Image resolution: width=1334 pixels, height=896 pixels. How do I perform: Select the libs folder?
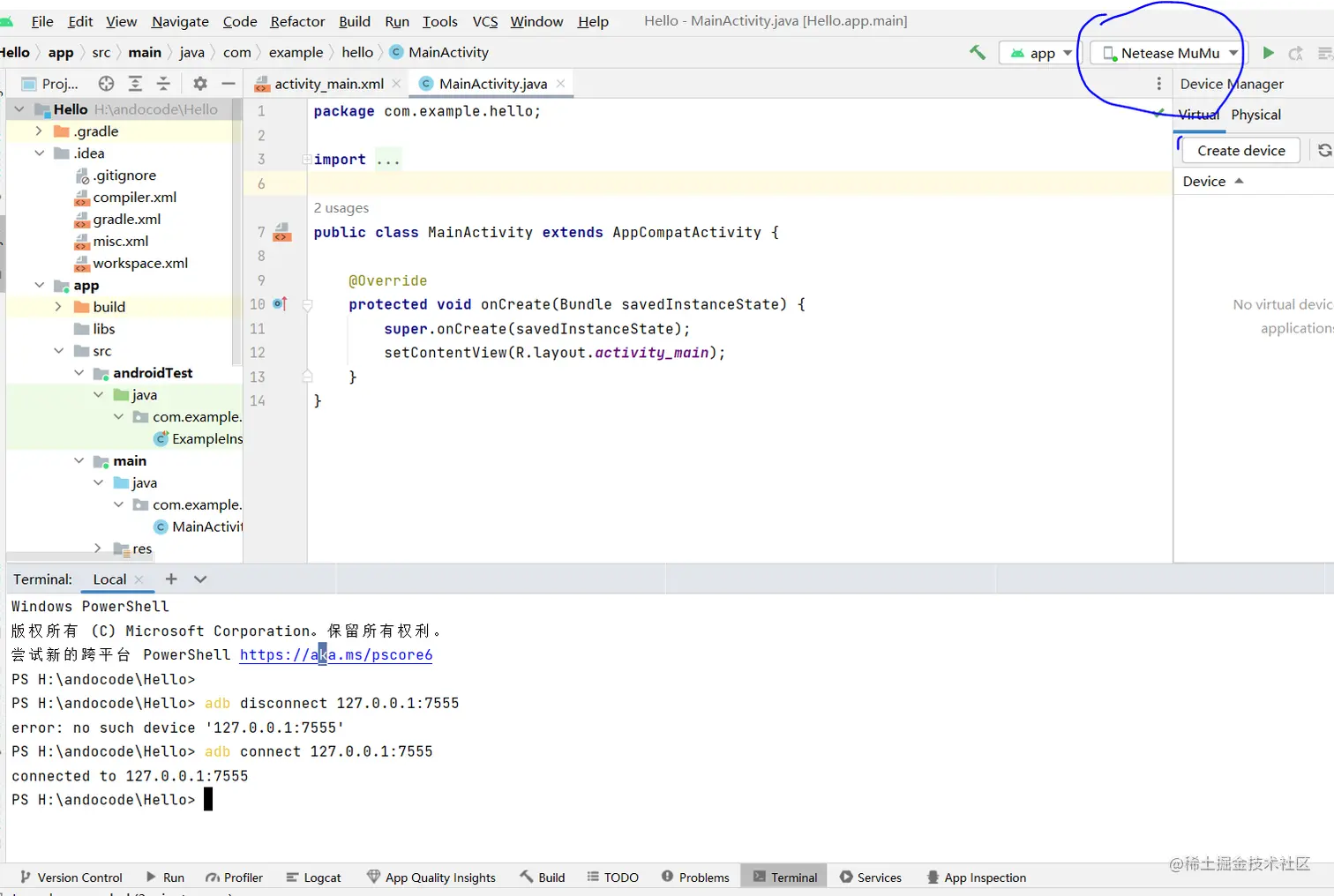(94, 329)
